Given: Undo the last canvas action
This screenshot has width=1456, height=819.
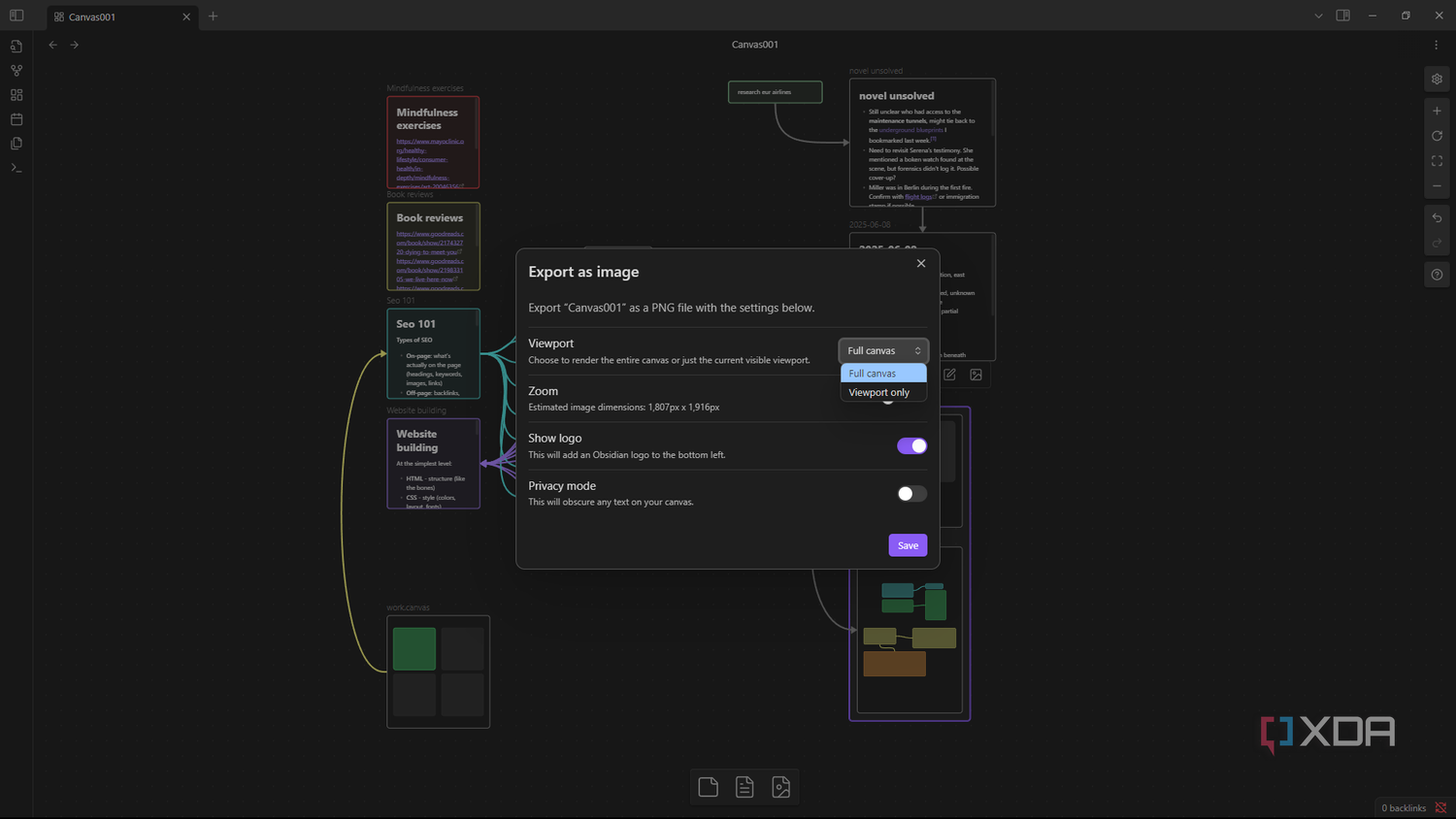Looking at the screenshot, I should pos(1437,218).
